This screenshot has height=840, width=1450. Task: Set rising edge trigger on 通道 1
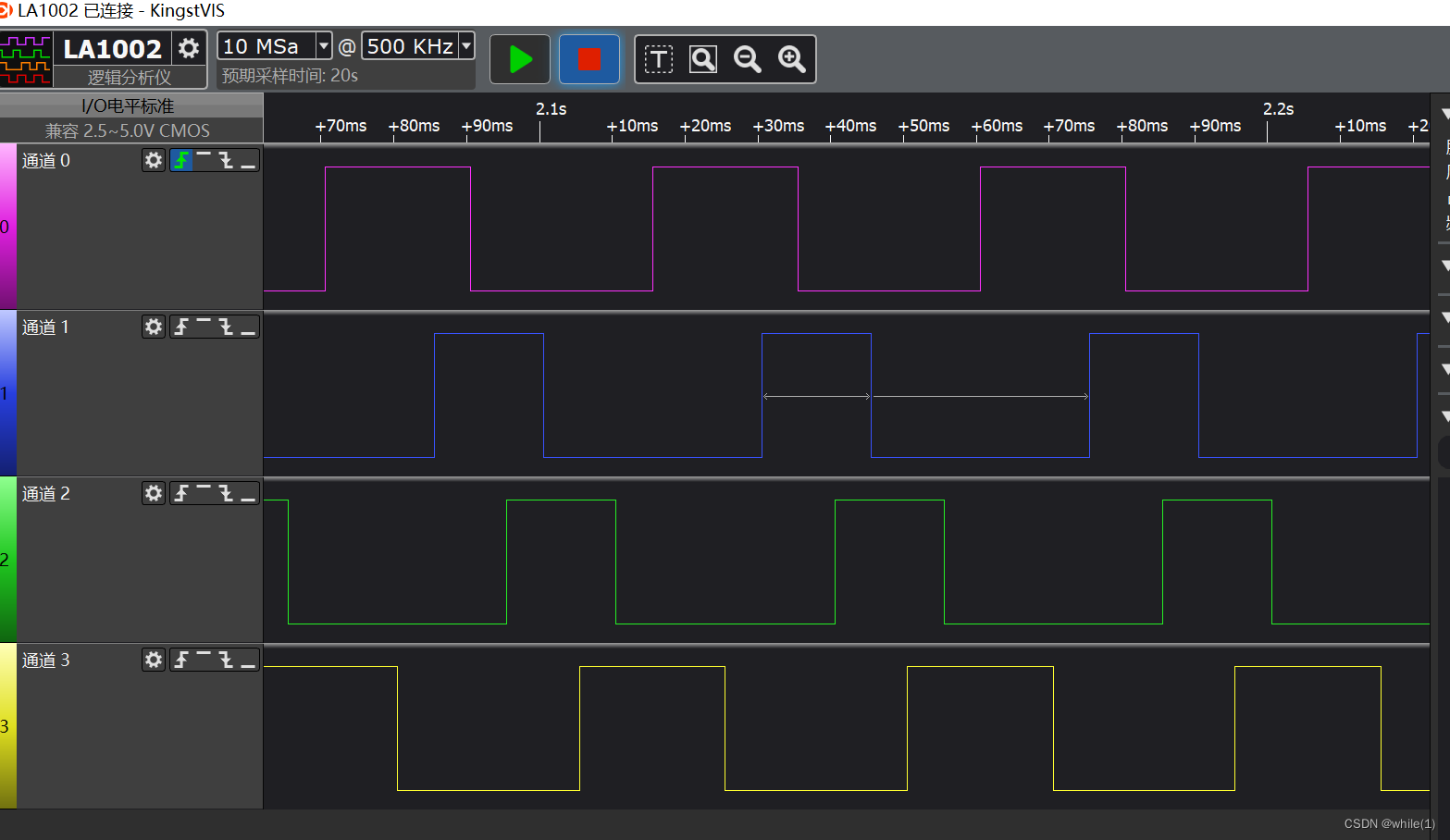tap(181, 327)
